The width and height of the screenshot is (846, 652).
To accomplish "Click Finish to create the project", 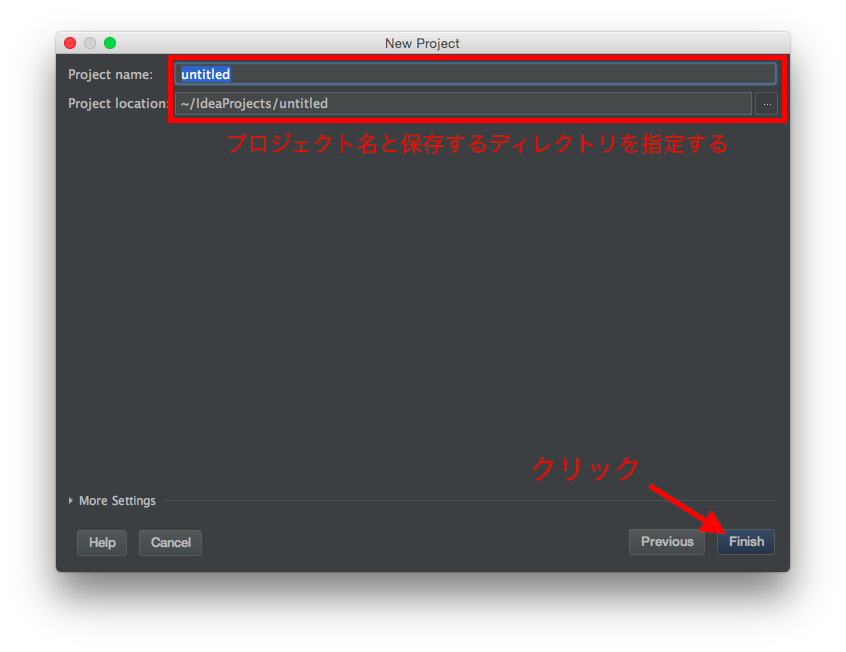I will point(746,541).
